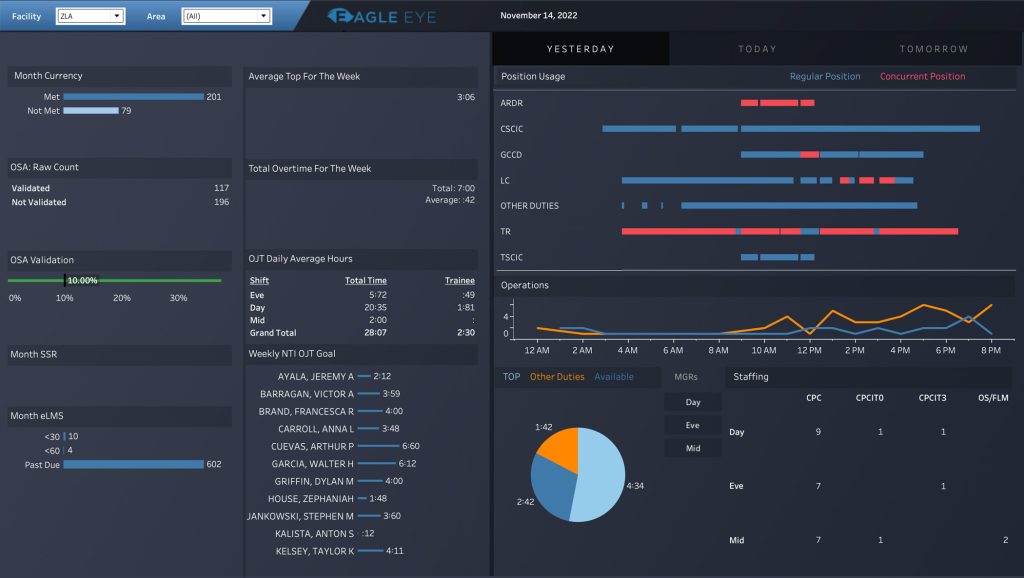Toggle the TOP legend label above pie chart

pos(511,377)
